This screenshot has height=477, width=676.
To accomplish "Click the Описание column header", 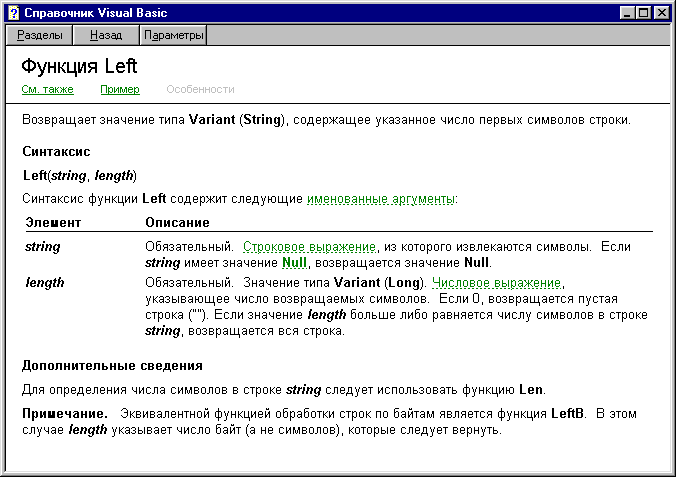I will pyautogui.click(x=177, y=223).
